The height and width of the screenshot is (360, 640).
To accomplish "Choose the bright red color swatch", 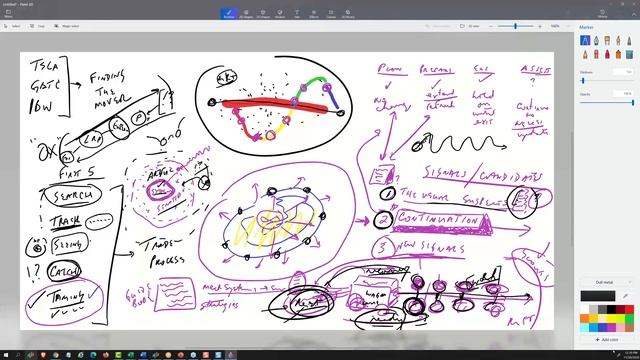I will click(x=629, y=309).
